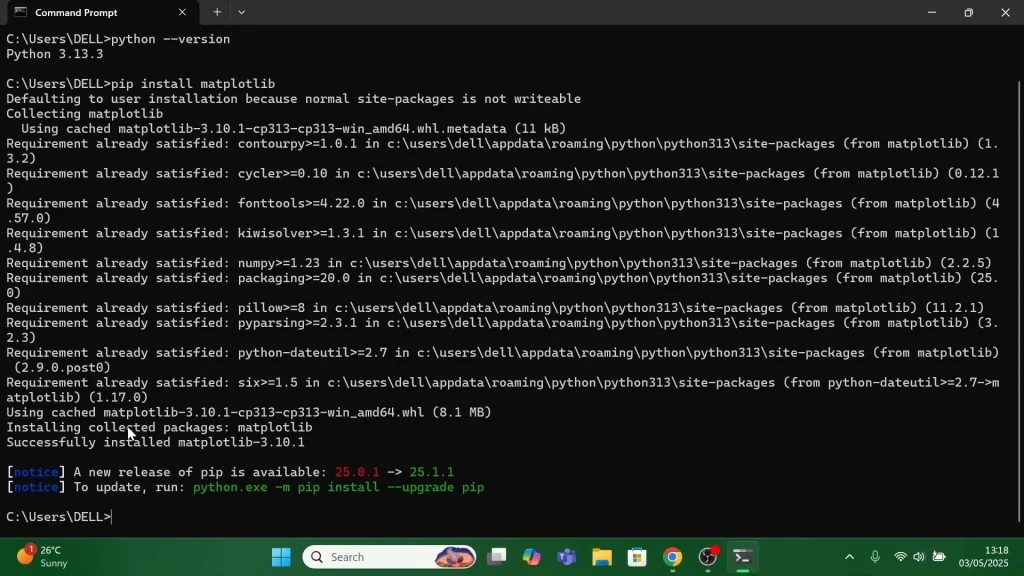
Task: Click the Terminal taskbar icon
Action: pos(743,557)
